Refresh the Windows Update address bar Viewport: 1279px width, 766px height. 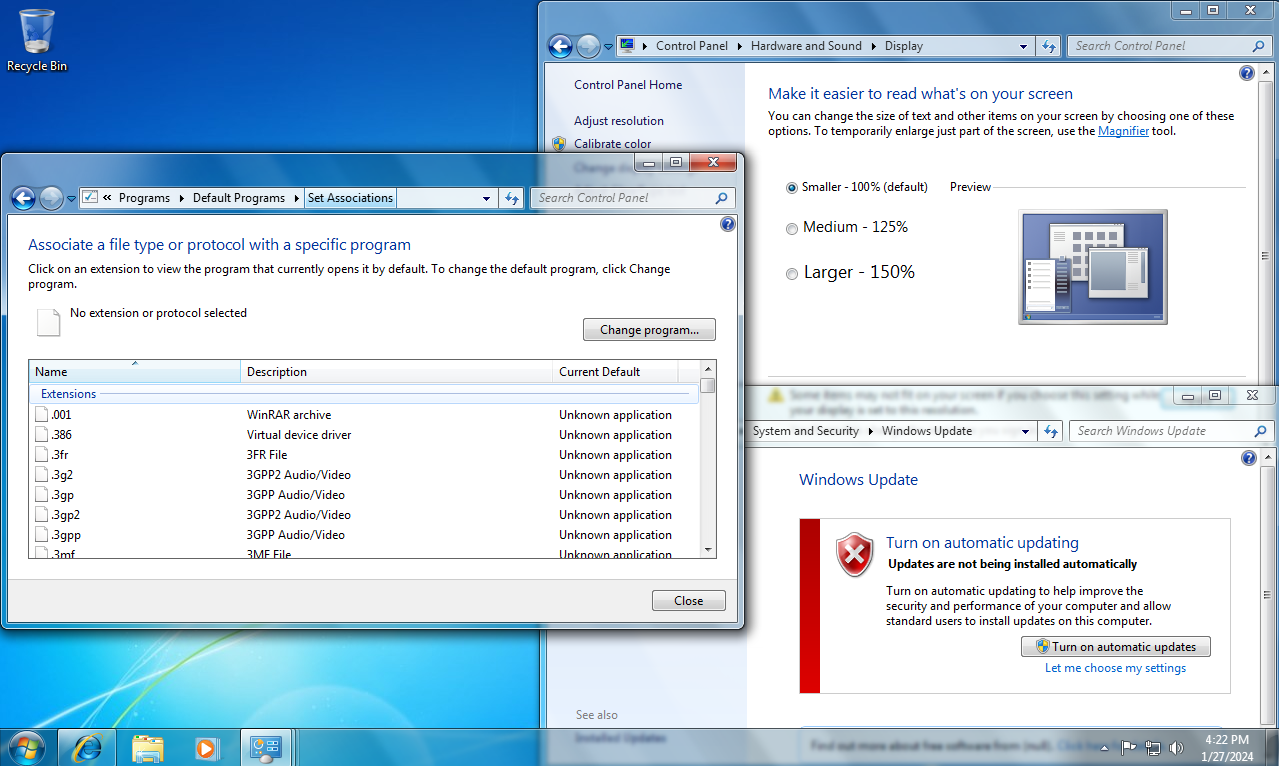coord(1050,431)
